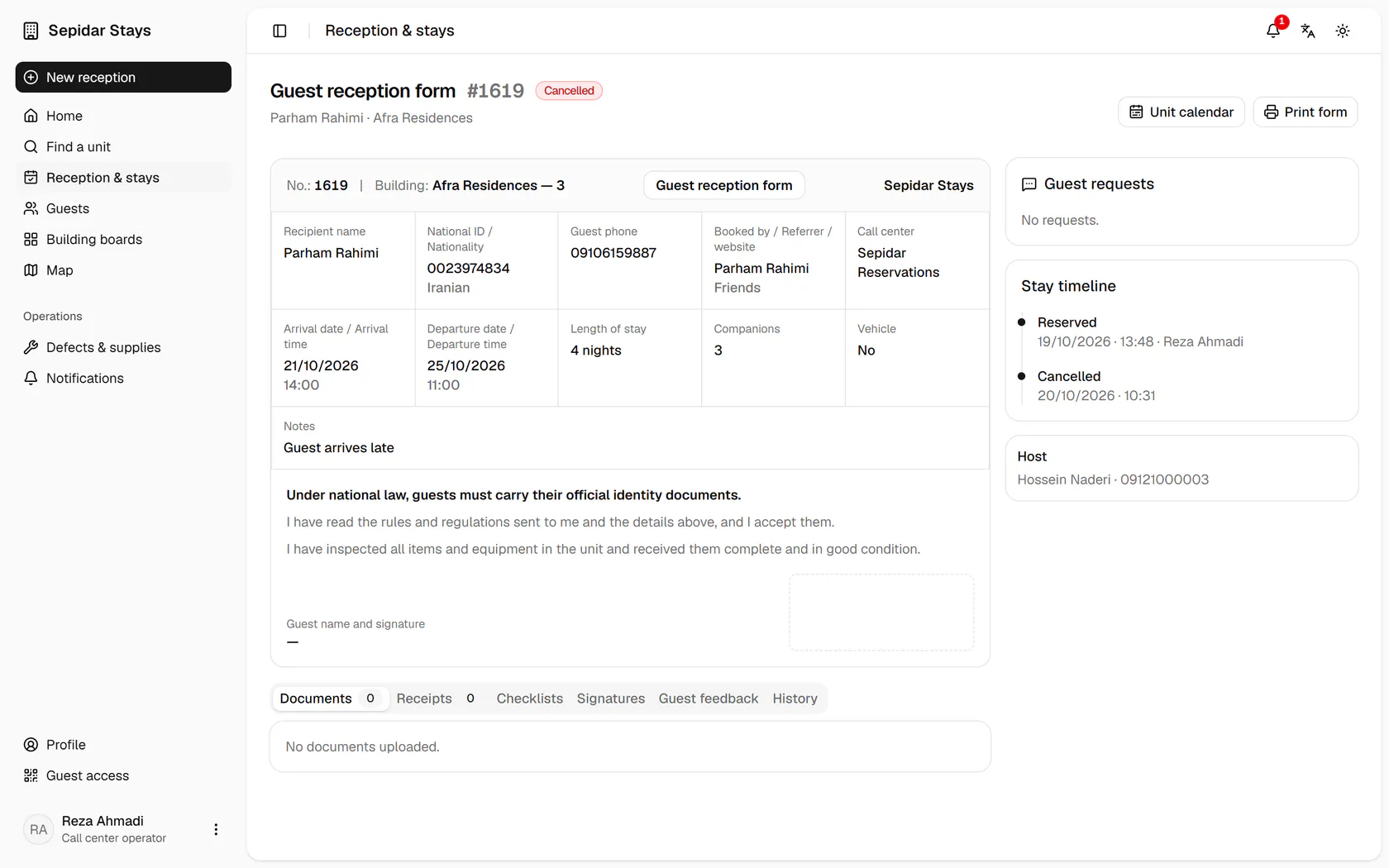Open the Unit calendar

click(x=1181, y=112)
